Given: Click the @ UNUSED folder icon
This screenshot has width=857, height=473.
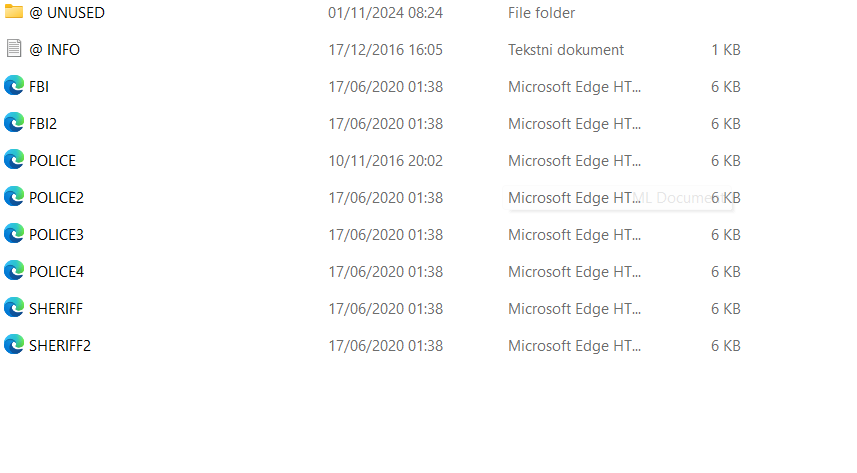Looking at the screenshot, I should [14, 13].
